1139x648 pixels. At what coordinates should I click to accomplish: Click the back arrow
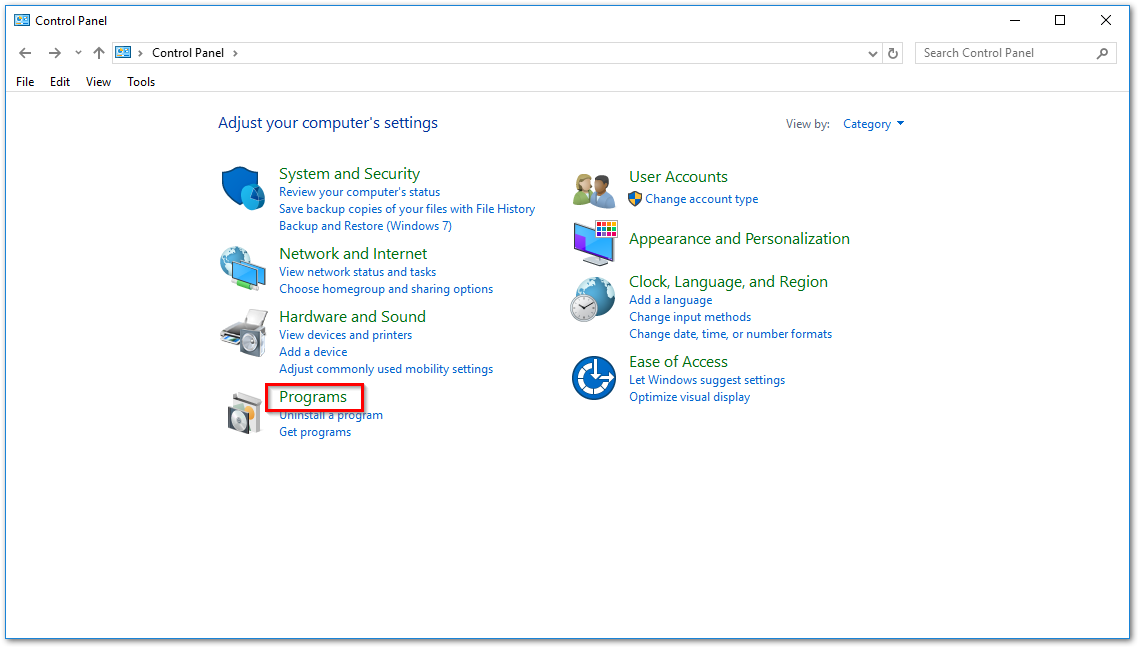(25, 52)
